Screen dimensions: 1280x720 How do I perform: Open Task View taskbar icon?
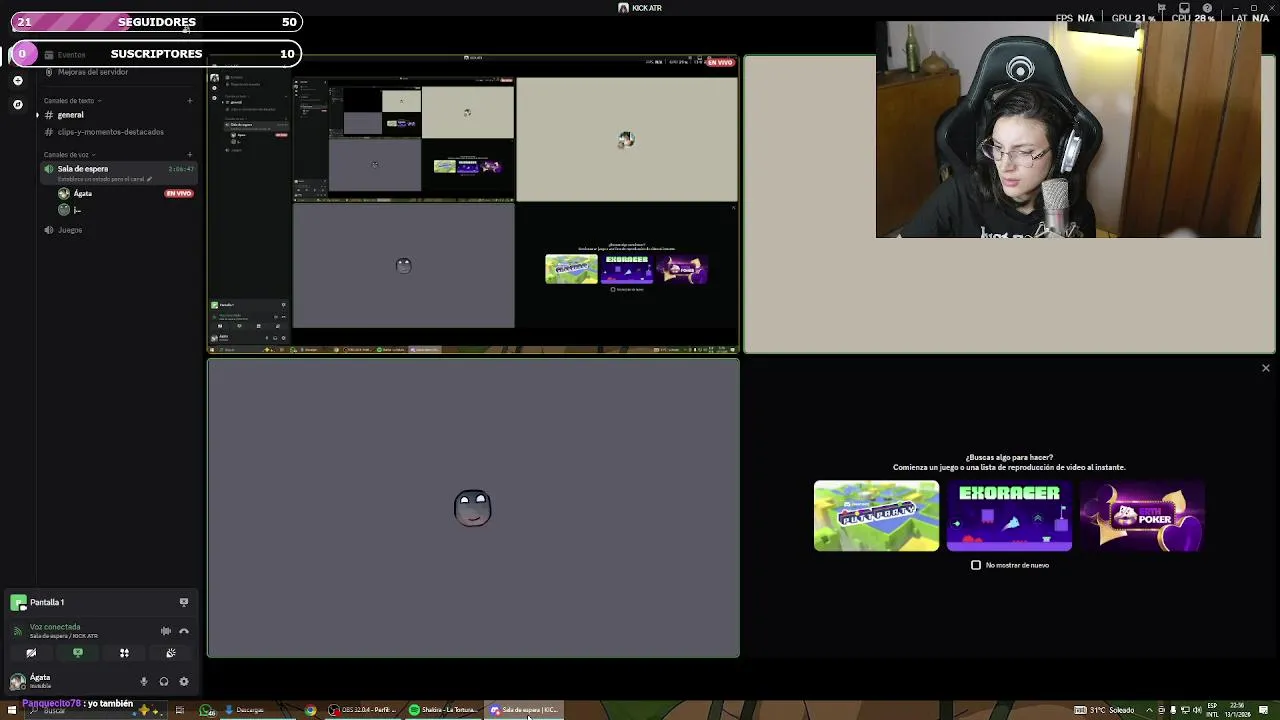180,710
